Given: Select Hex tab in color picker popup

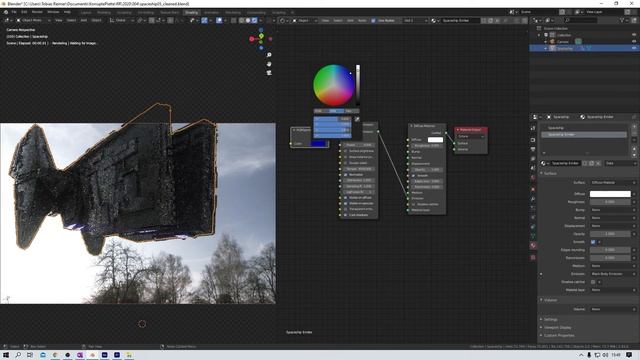Looking at the screenshot, I should pos(351,111).
